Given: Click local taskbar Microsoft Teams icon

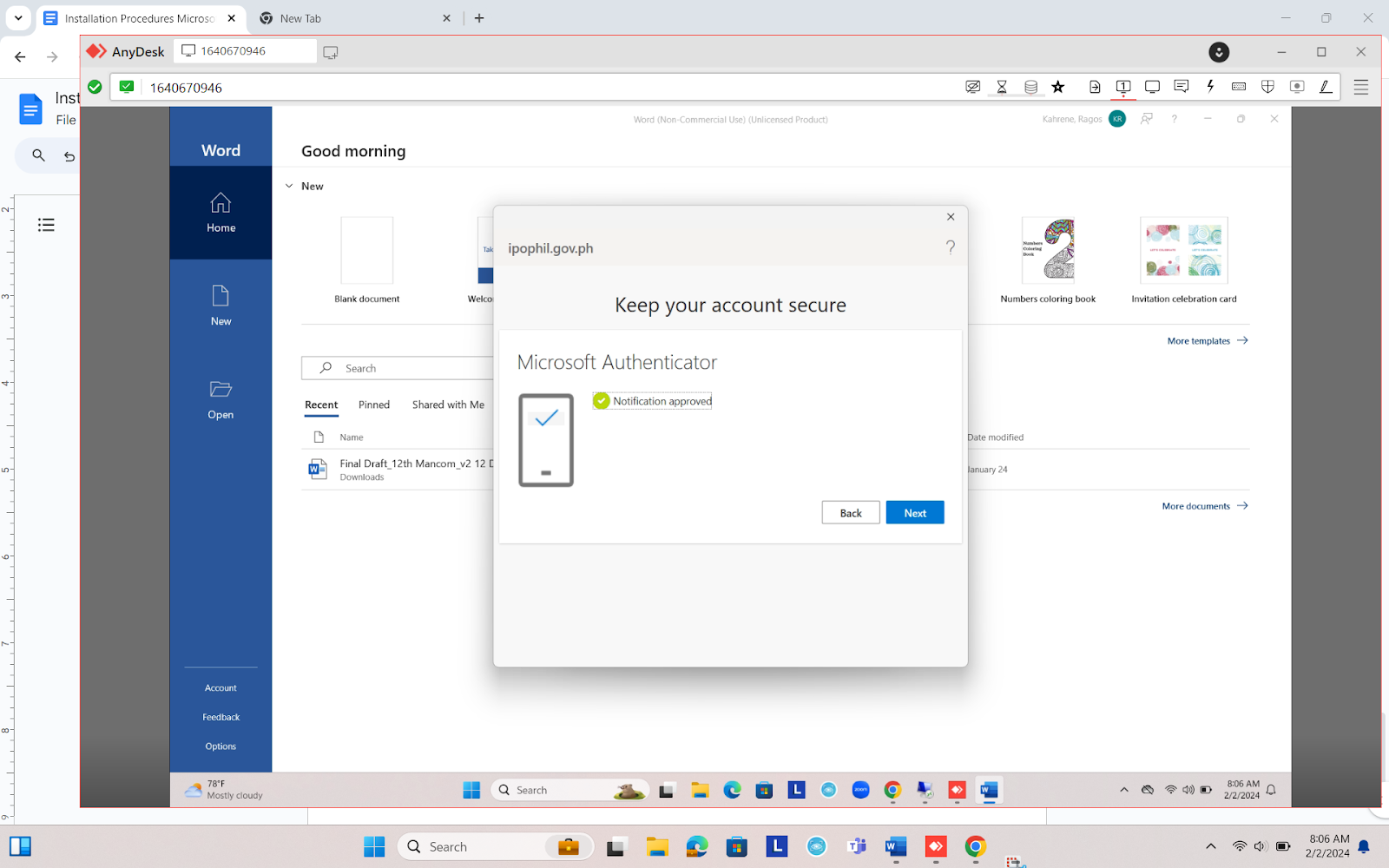Looking at the screenshot, I should pyautogui.click(x=857, y=846).
